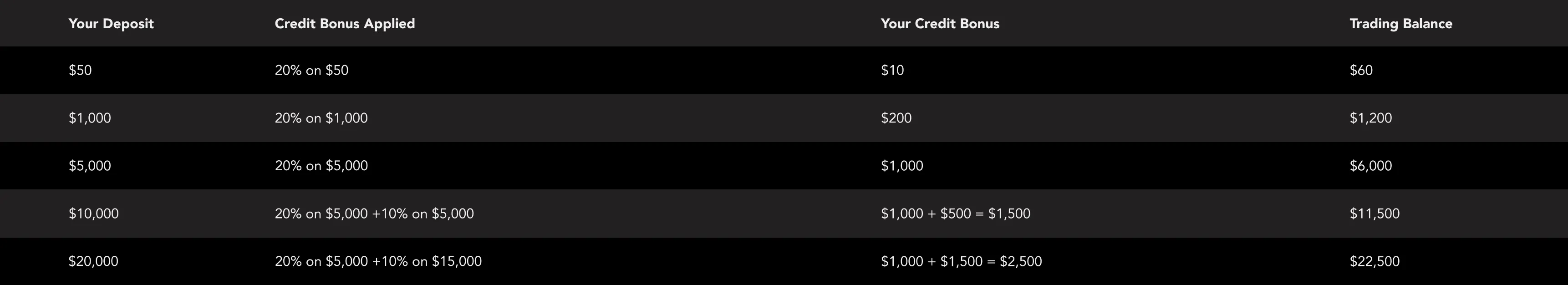The height and width of the screenshot is (285, 1568).
Task: Click the "Credit Bonus Applied" column header
Action: point(345,24)
